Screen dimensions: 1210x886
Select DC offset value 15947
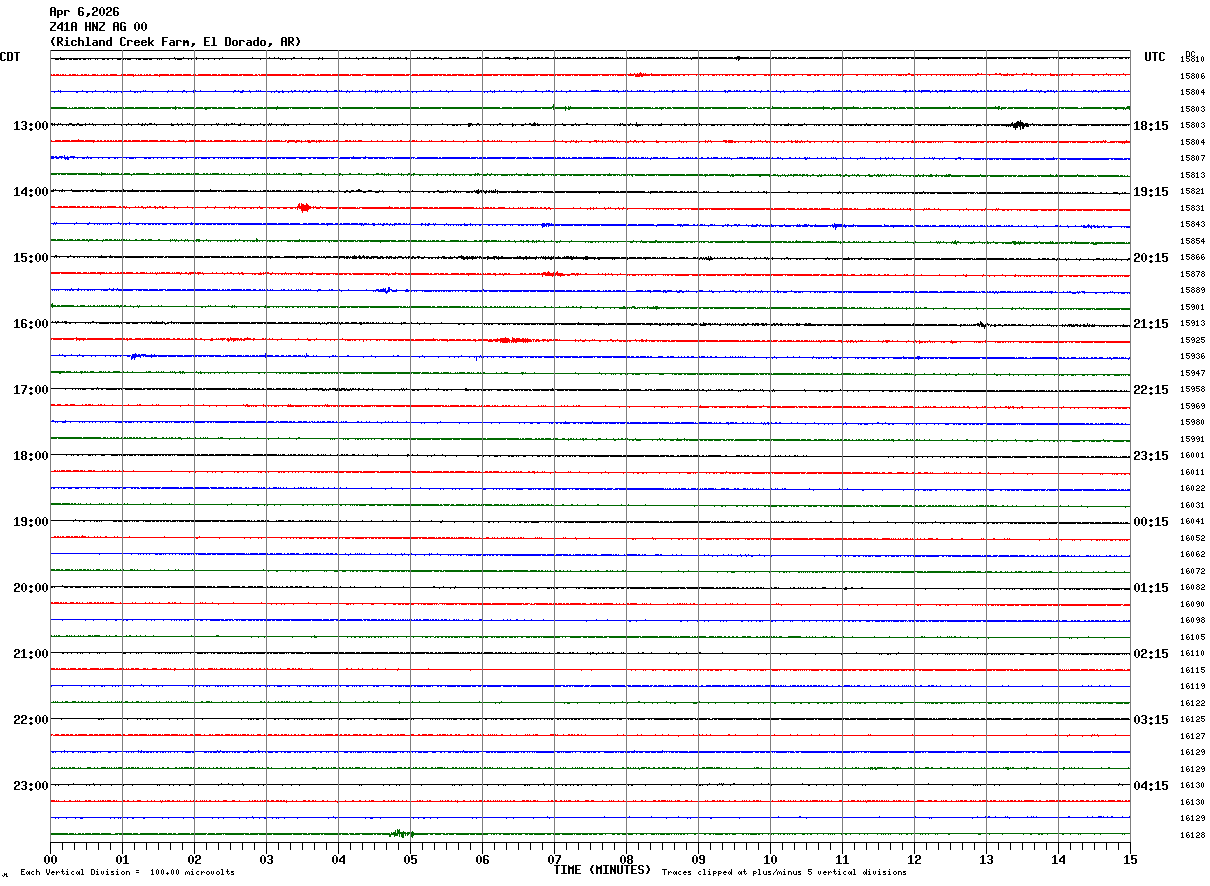click(x=1192, y=373)
